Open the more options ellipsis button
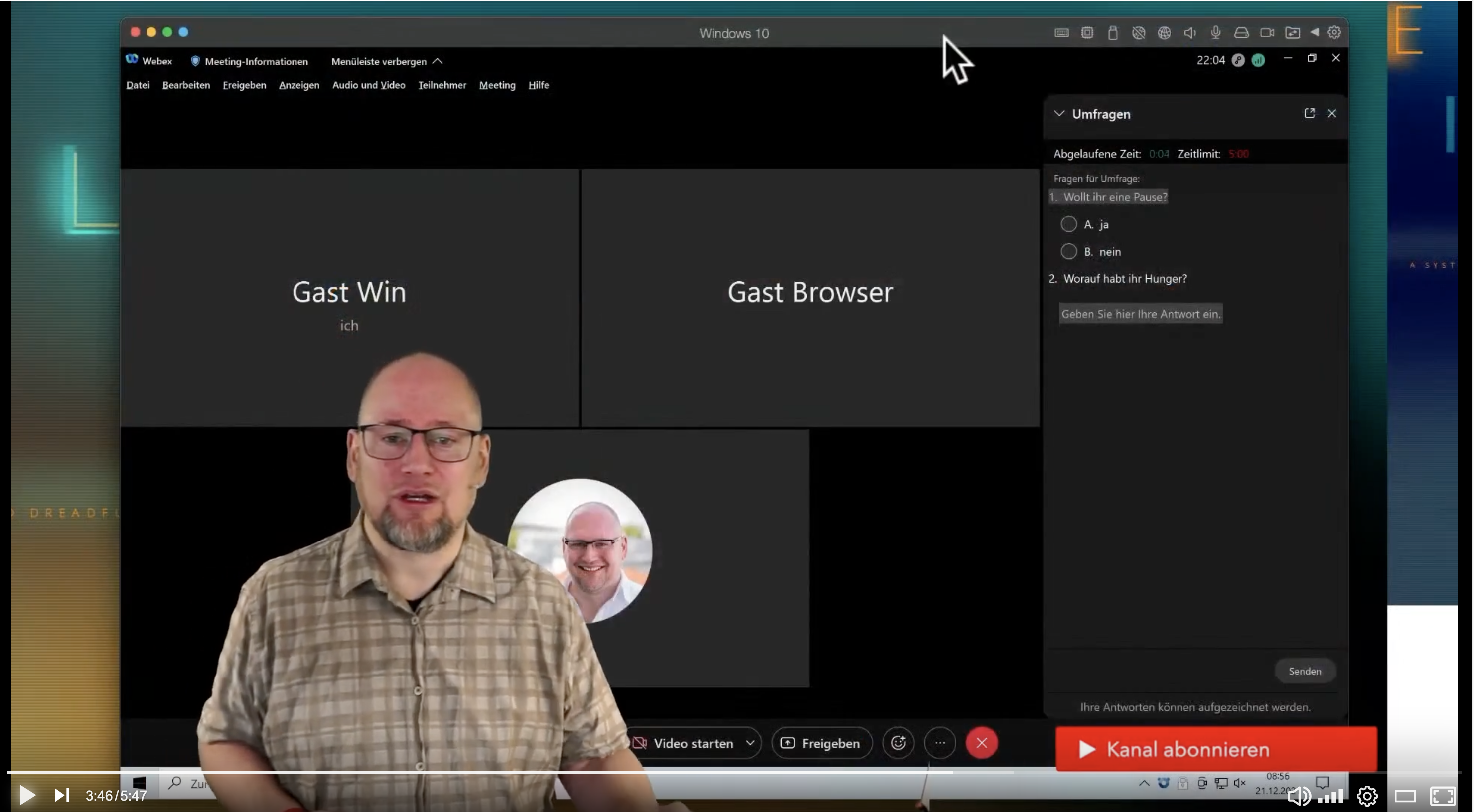This screenshot has width=1474, height=812. pyautogui.click(x=939, y=743)
